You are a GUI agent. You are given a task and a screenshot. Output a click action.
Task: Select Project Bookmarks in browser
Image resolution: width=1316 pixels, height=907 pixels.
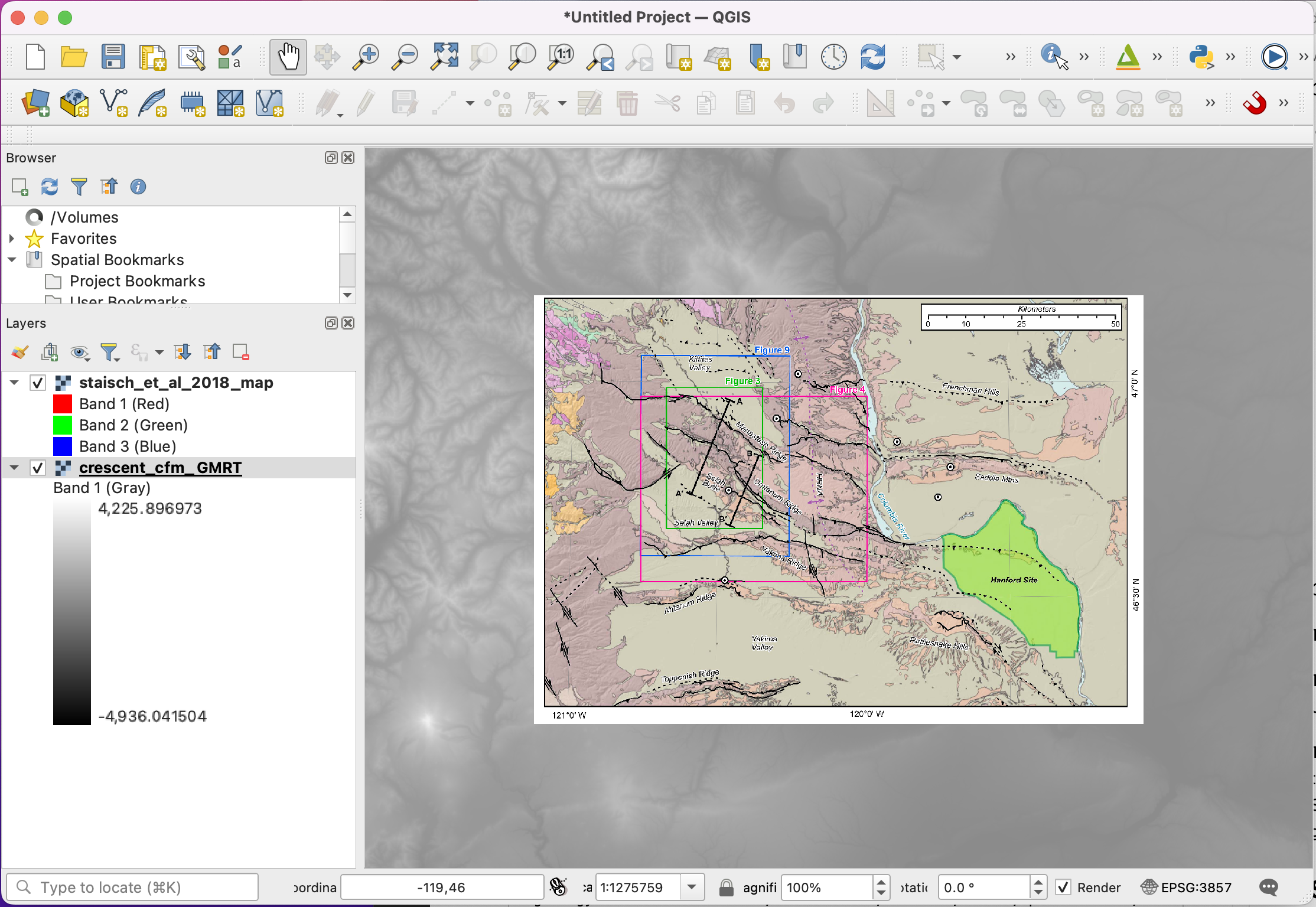(x=137, y=281)
